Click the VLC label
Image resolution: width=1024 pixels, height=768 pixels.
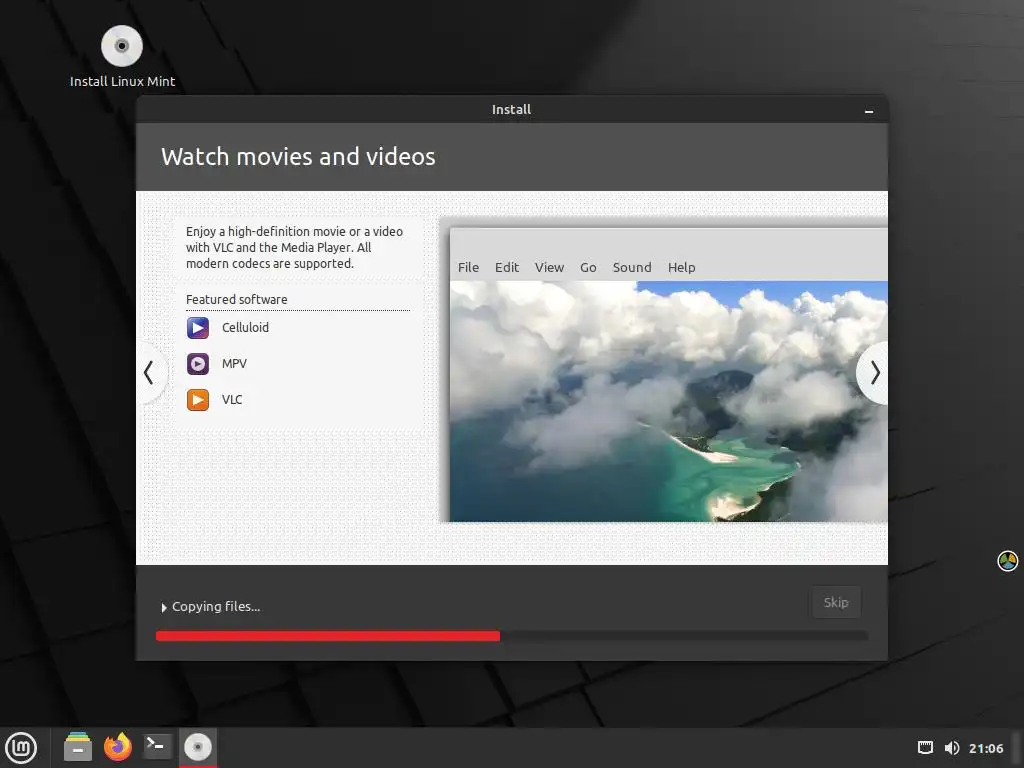[x=232, y=400]
